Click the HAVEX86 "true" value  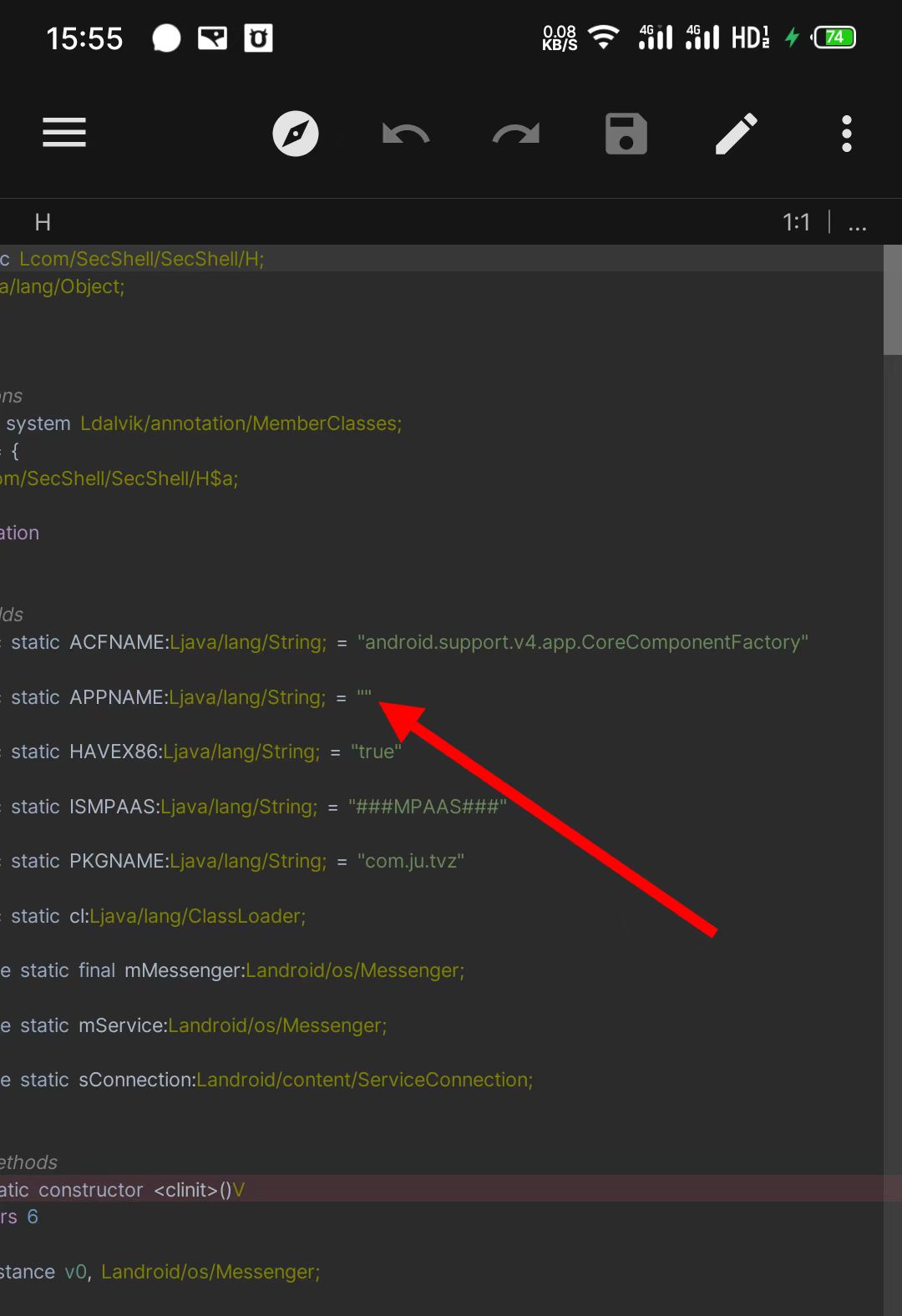(x=376, y=752)
